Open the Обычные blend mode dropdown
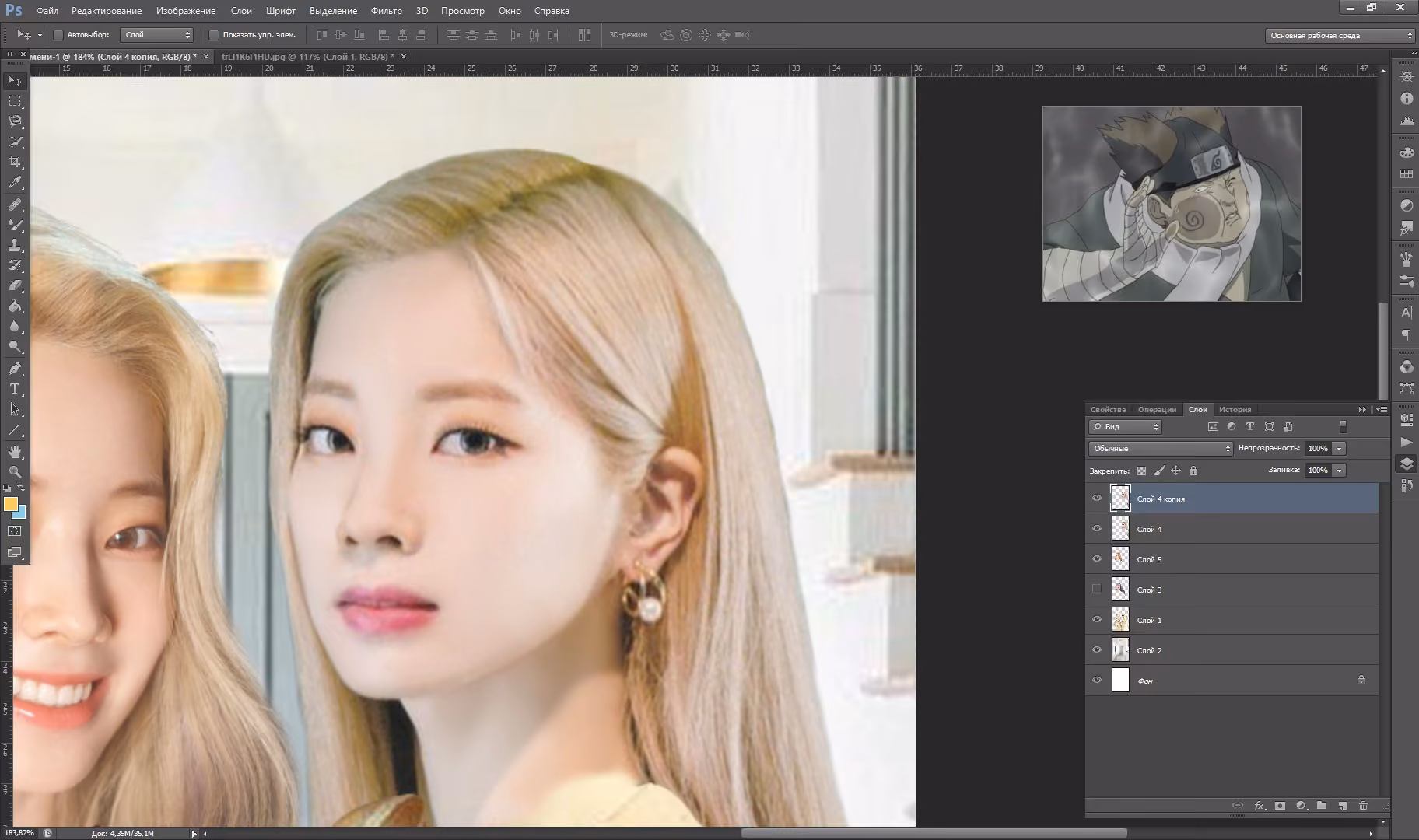Image resolution: width=1419 pixels, height=840 pixels. [1161, 449]
